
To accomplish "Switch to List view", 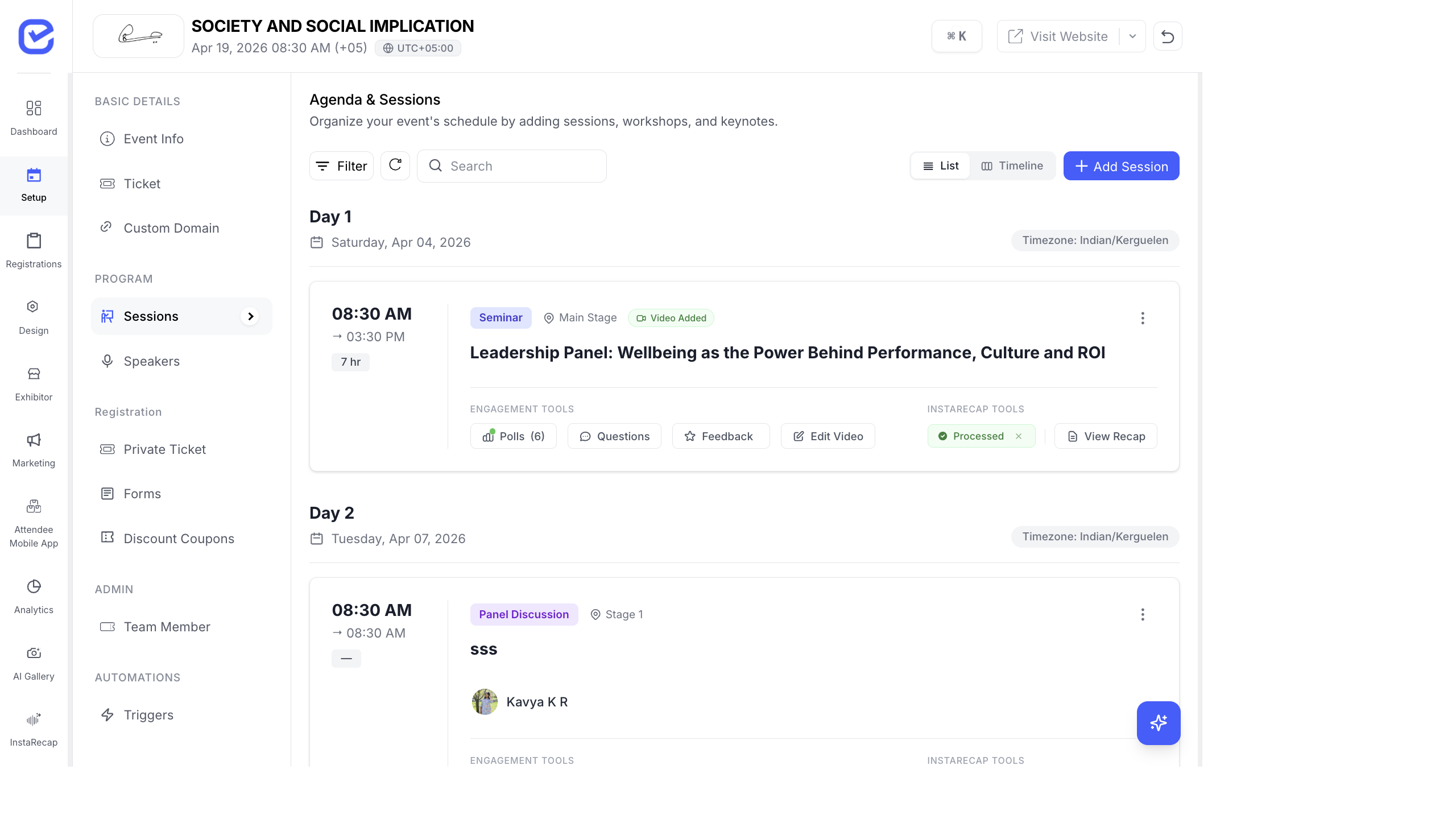I will [x=941, y=166].
